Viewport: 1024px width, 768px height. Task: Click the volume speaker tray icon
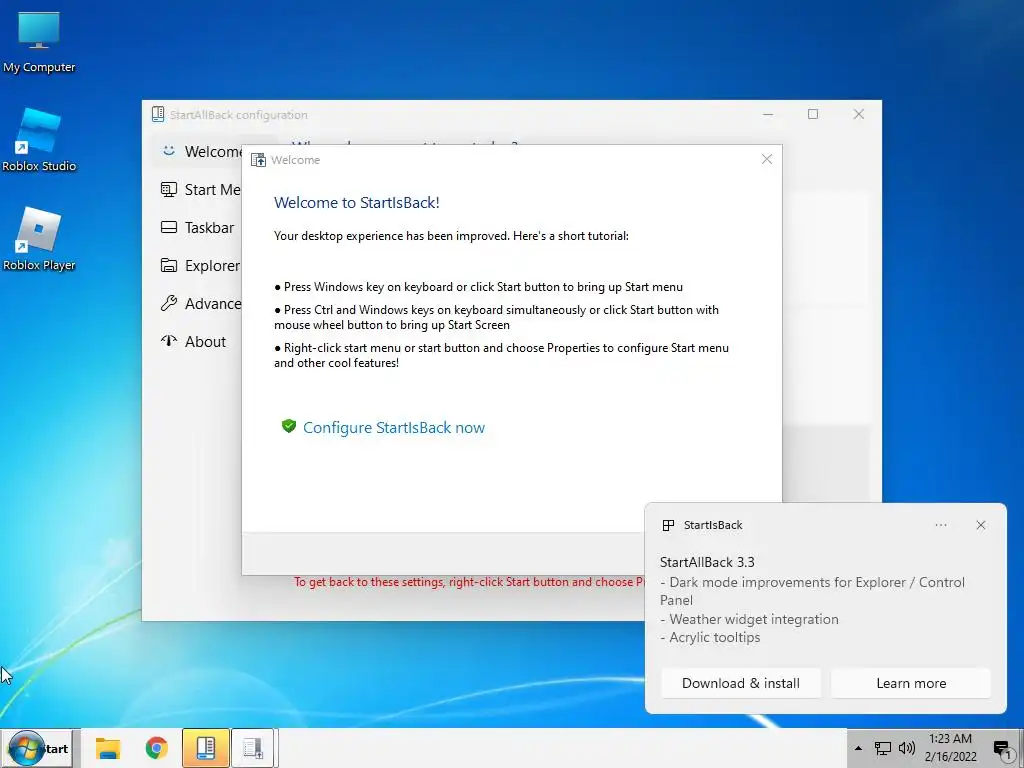point(906,748)
